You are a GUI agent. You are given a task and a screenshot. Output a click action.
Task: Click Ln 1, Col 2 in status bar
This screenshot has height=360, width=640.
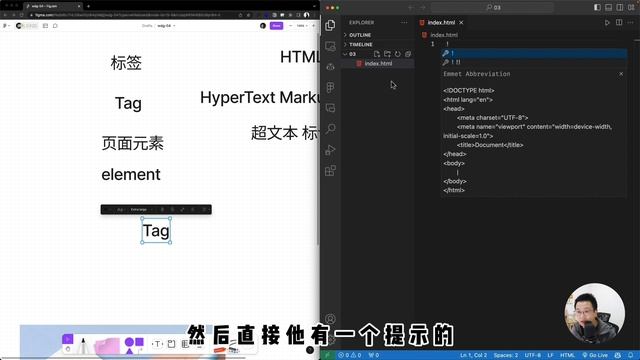click(x=473, y=355)
